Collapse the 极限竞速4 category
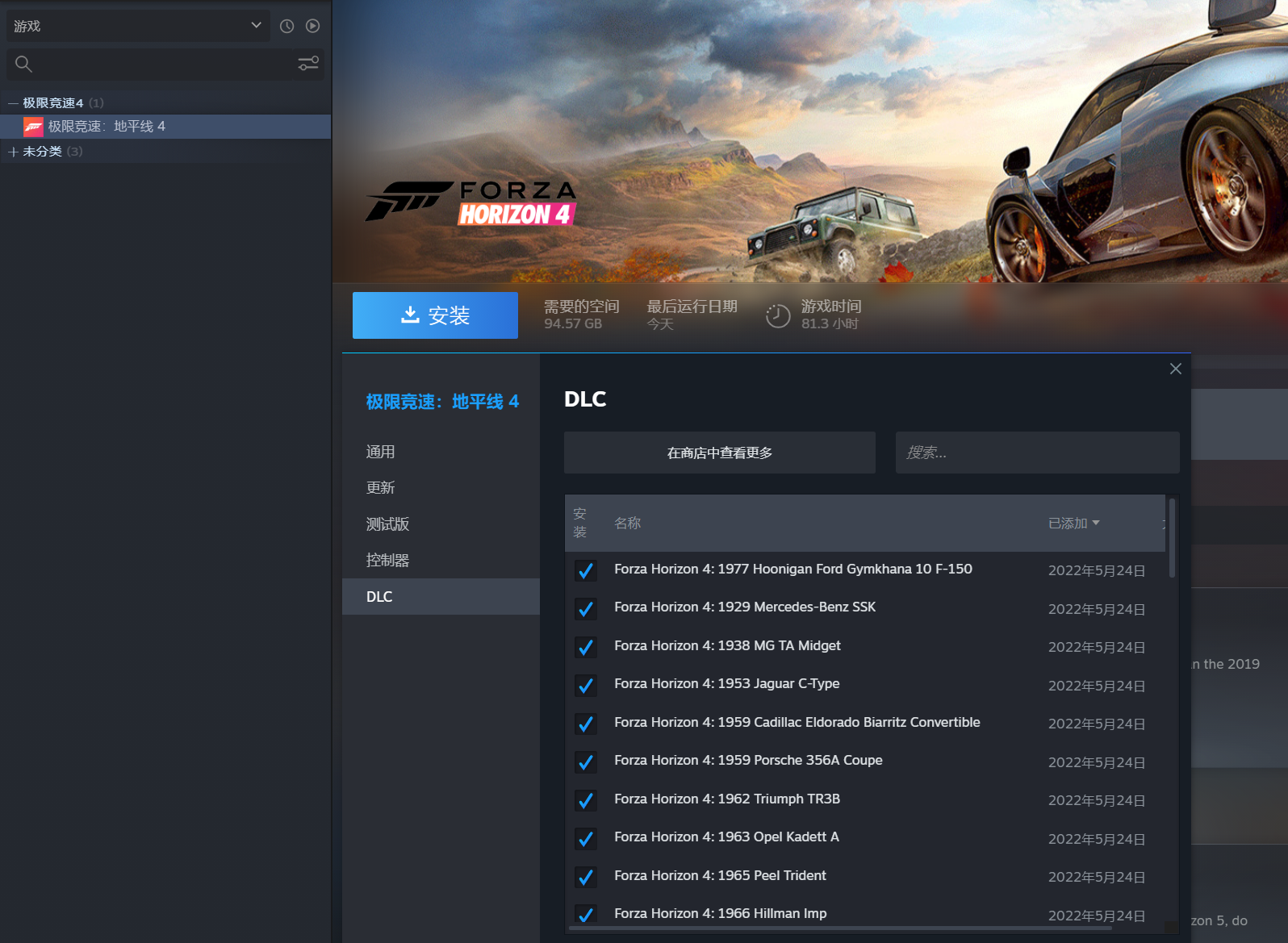The width and height of the screenshot is (1288, 943). 13,103
